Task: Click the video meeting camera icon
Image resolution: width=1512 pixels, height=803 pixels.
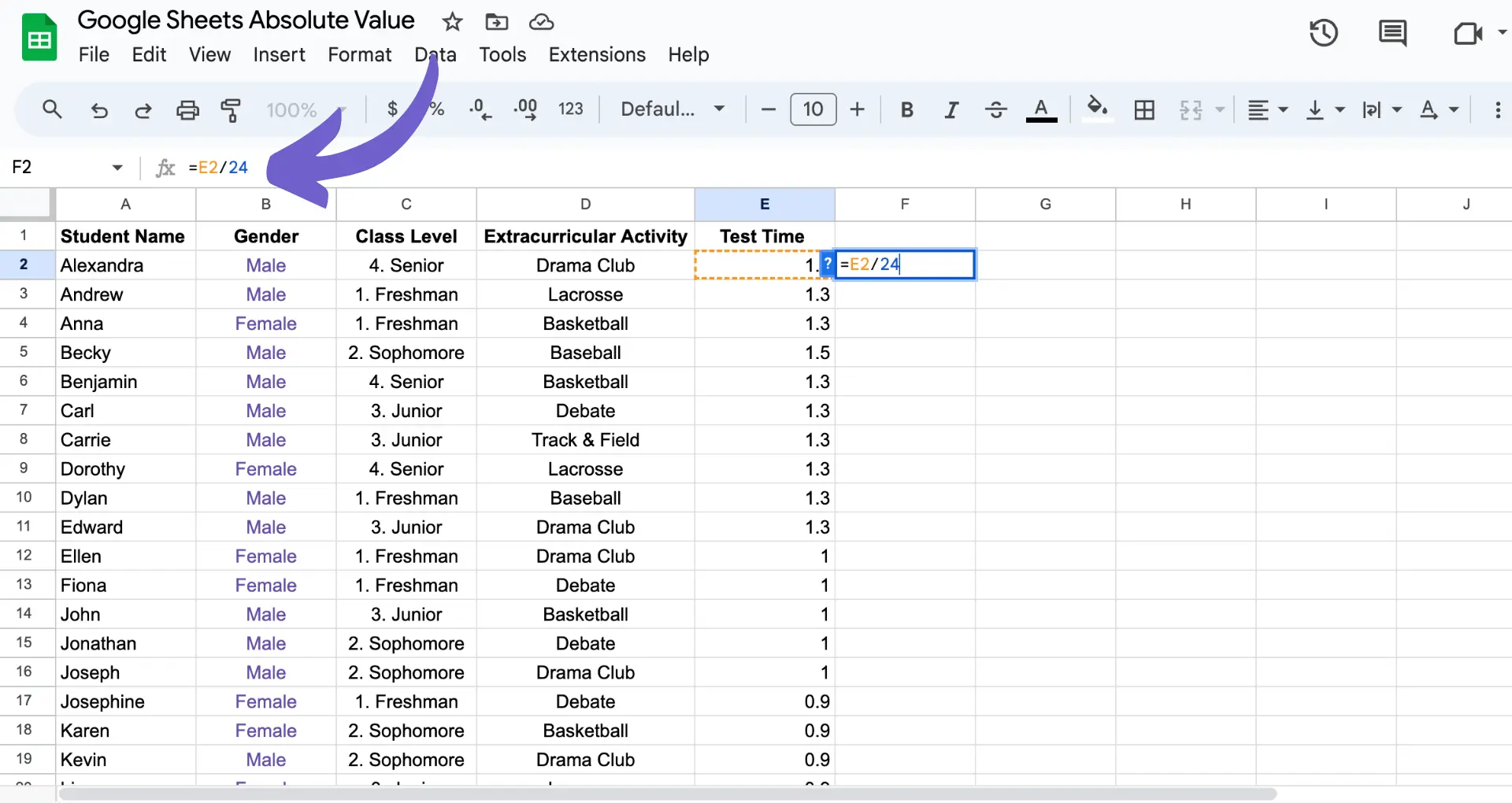Action: 1466,34
